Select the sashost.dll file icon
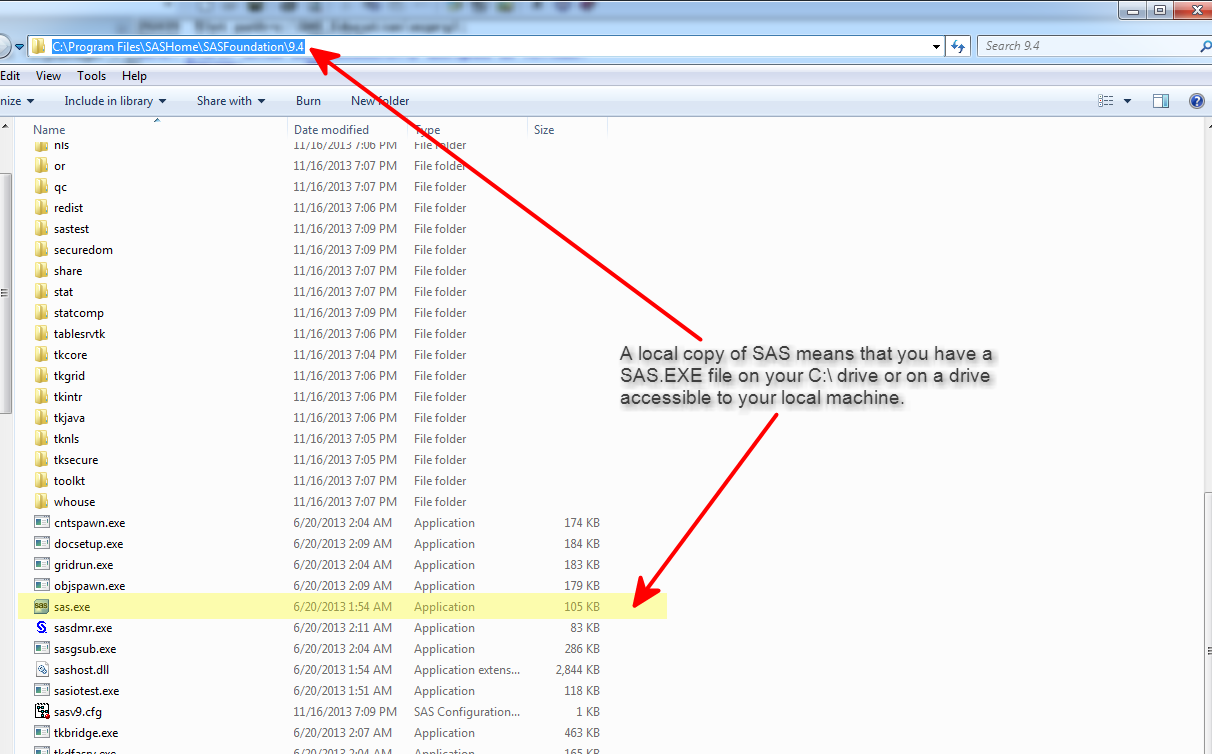This screenshot has height=754, width=1212. click(41, 669)
